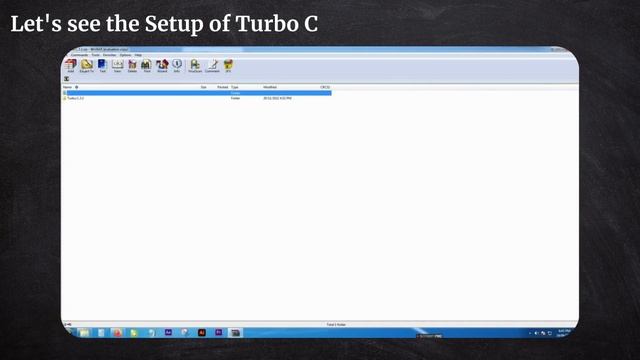Click the Info toolbar icon

pos(177,66)
